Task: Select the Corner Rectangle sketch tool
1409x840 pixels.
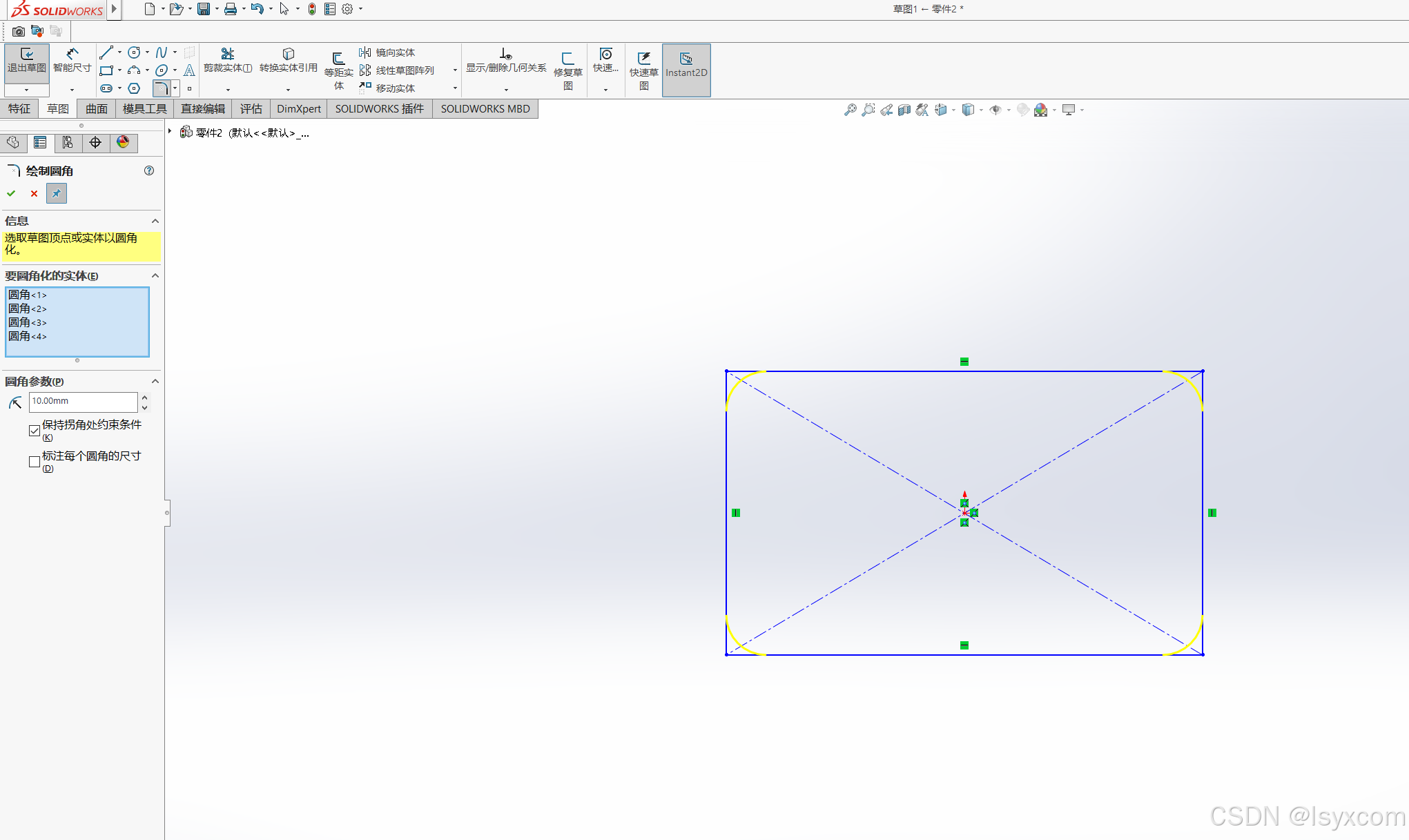Action: pyautogui.click(x=106, y=70)
